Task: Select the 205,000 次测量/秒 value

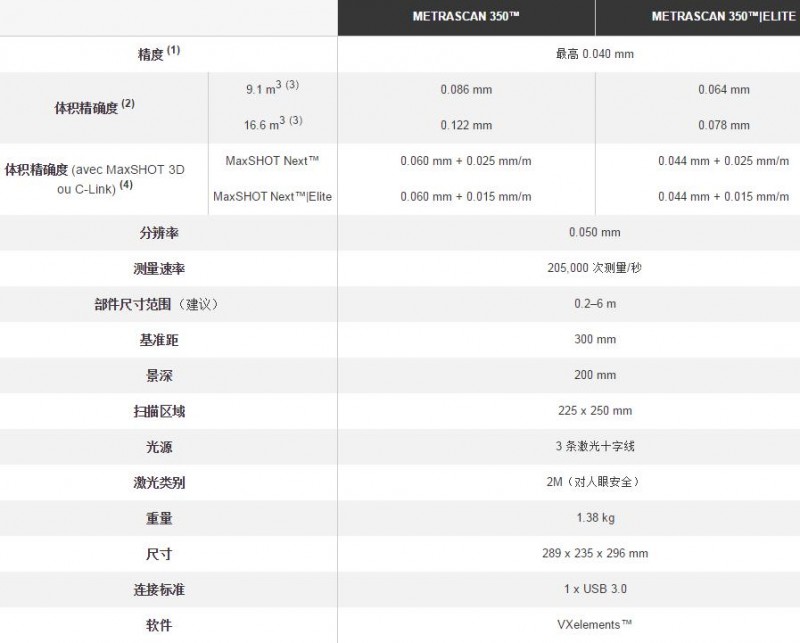Action: click(x=594, y=268)
